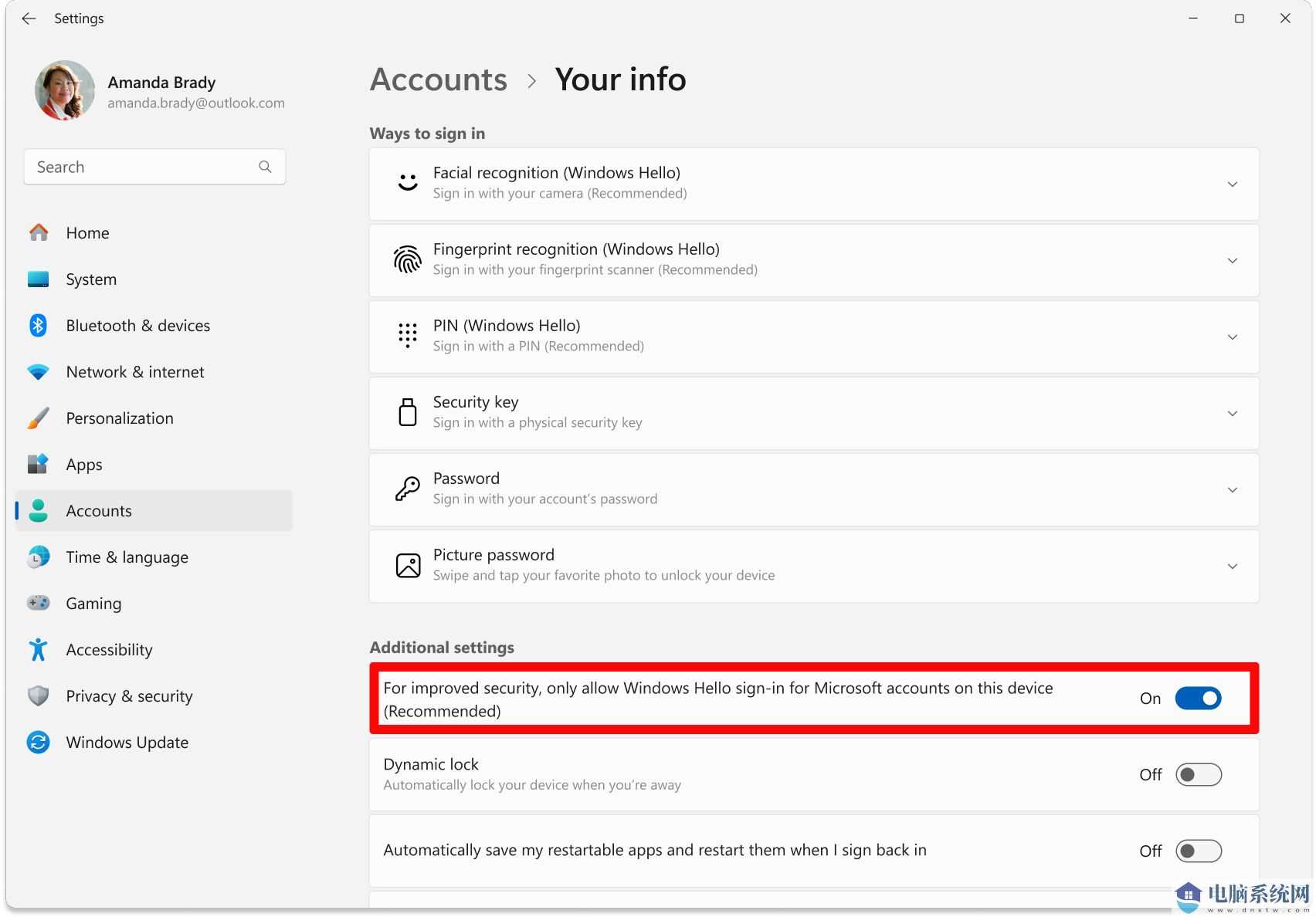The image size is (1316, 917).
Task: Click the Bluetooth icon in the sidebar
Action: click(38, 325)
